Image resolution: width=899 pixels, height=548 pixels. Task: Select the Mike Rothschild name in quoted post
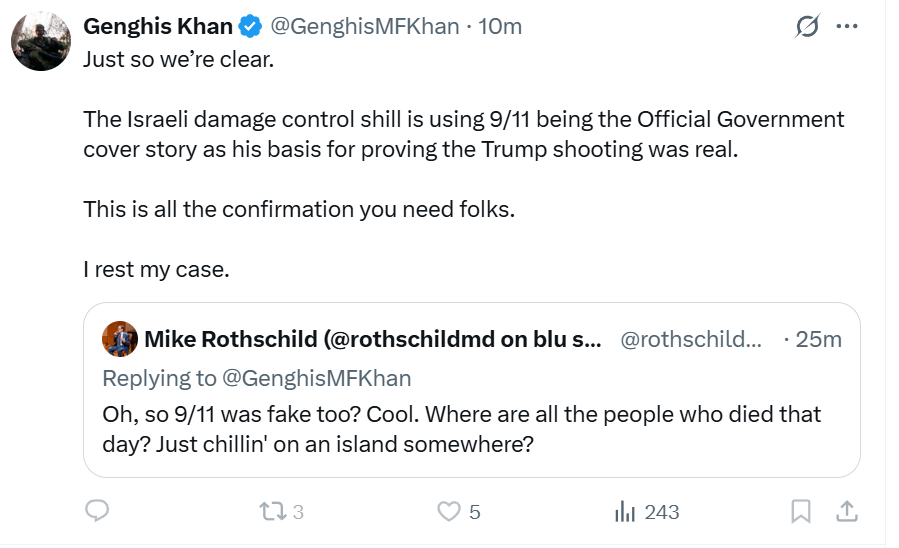coord(373,340)
